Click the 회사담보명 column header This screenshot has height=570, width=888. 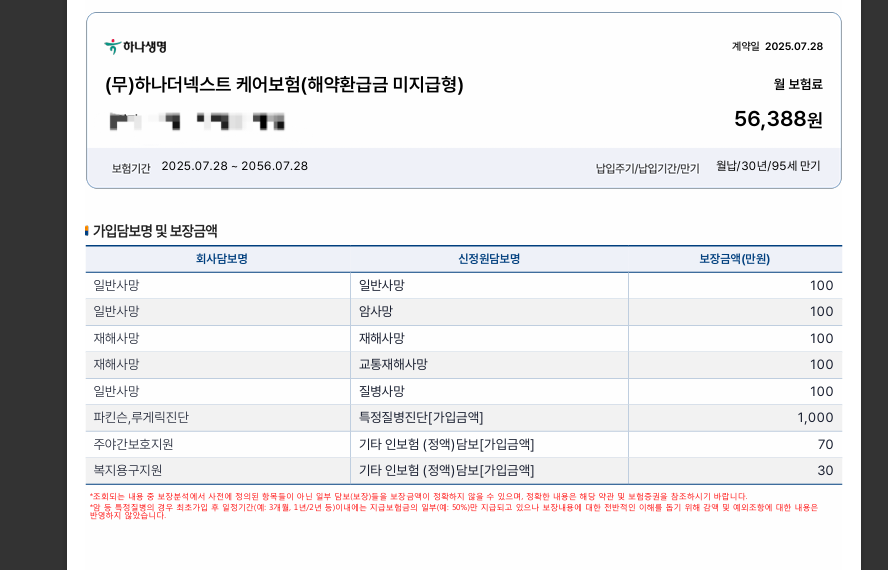221,259
